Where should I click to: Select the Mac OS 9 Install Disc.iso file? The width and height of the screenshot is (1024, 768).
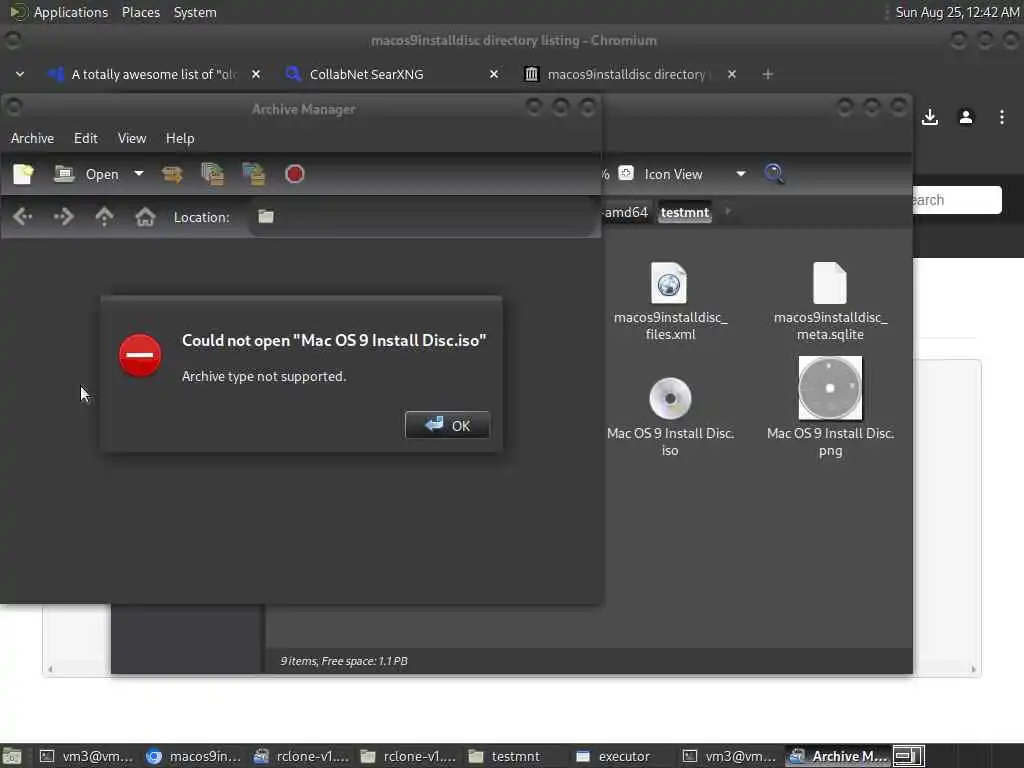pyautogui.click(x=670, y=416)
